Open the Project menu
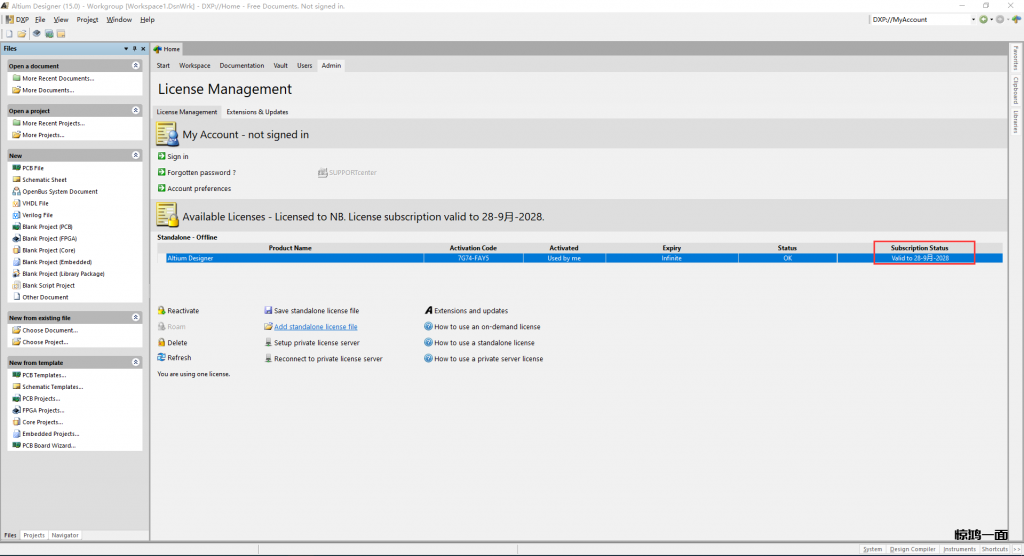This screenshot has width=1024, height=556. (x=87, y=19)
